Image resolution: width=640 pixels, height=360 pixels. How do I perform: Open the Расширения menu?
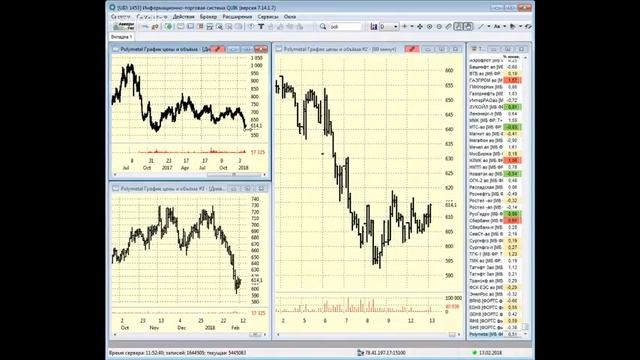click(x=237, y=17)
